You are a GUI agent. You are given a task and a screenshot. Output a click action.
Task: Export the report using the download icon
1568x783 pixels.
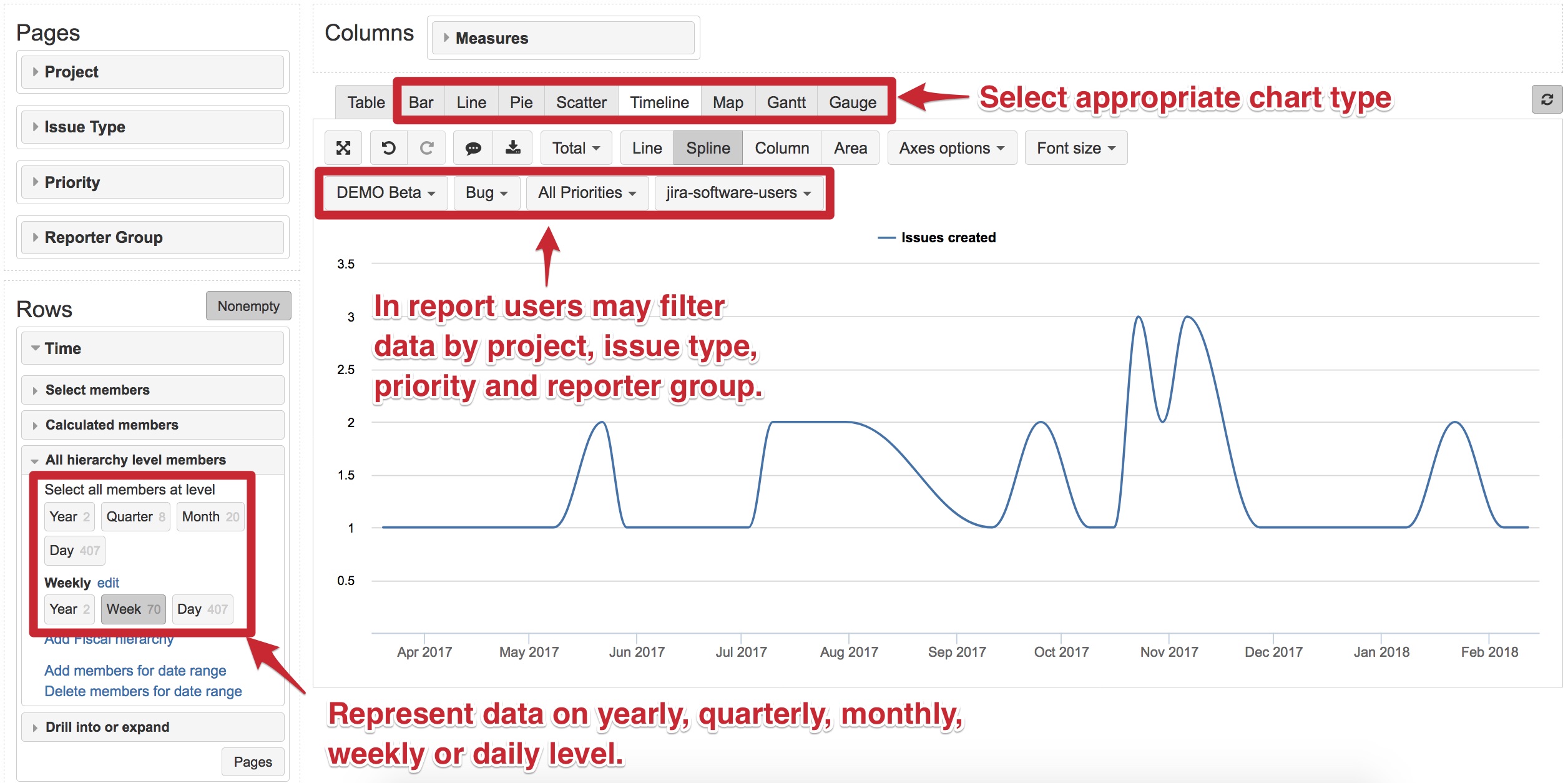click(513, 147)
